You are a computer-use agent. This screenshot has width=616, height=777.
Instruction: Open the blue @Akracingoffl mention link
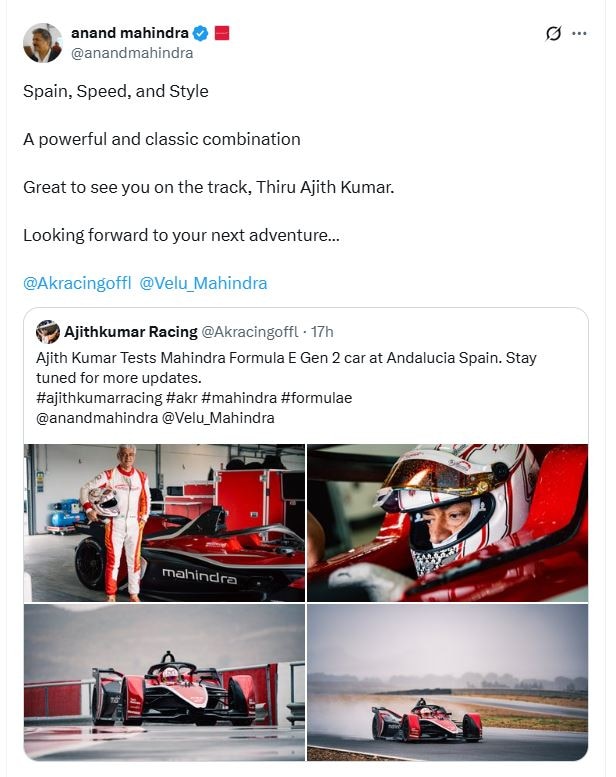76,283
